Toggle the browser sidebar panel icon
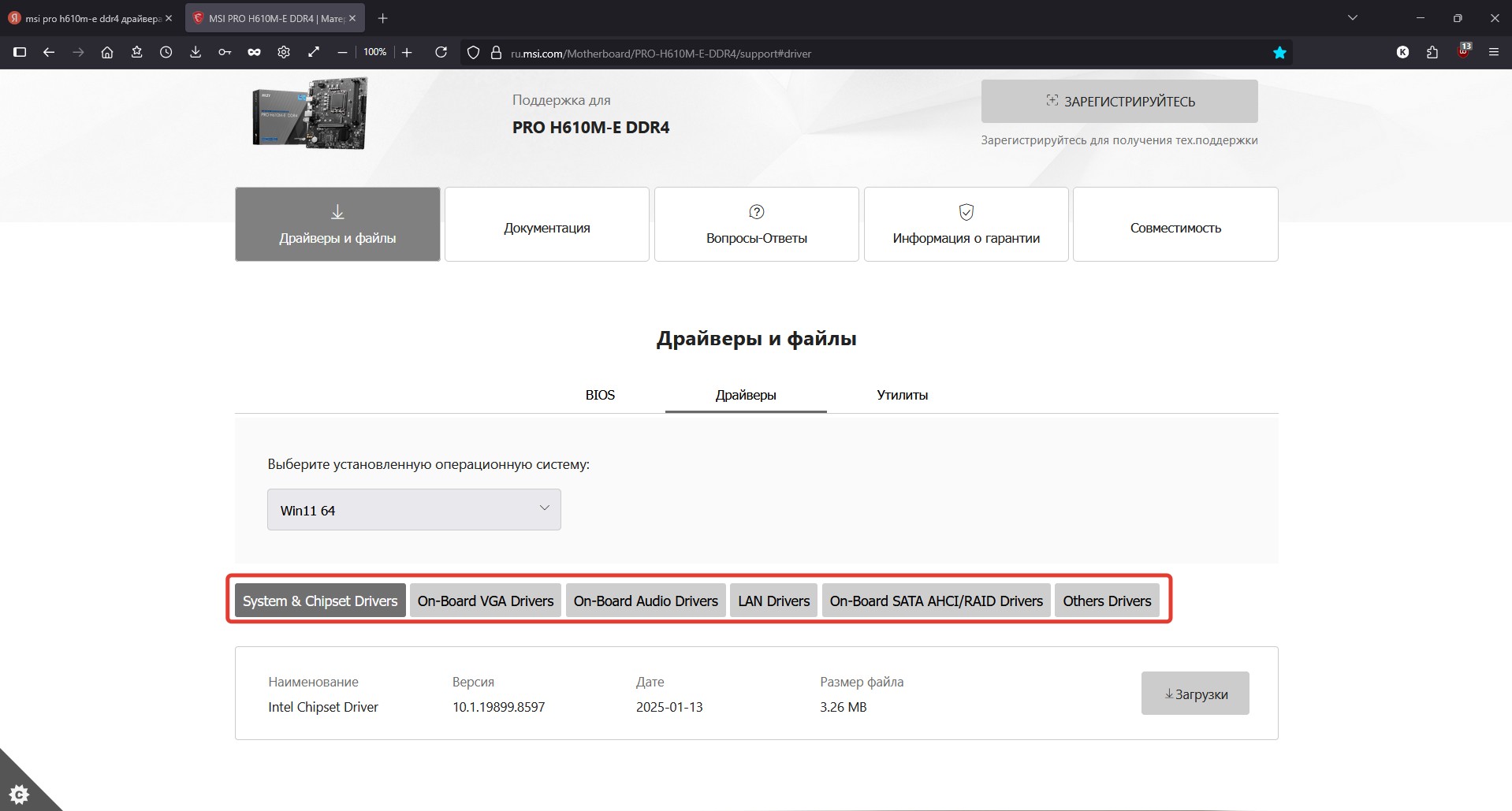1512x811 pixels. [x=20, y=52]
